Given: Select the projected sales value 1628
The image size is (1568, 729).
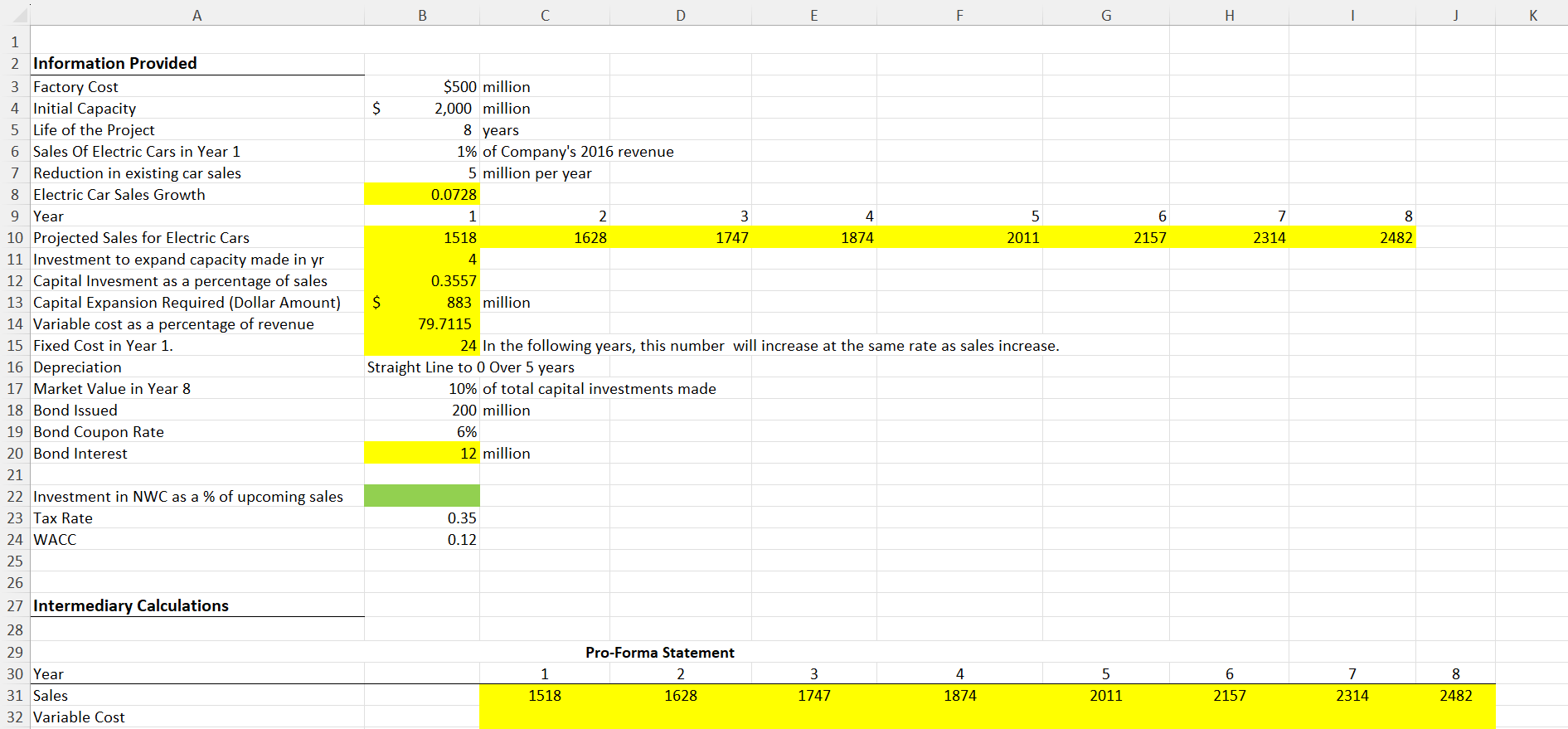Looking at the screenshot, I should coord(545,237).
